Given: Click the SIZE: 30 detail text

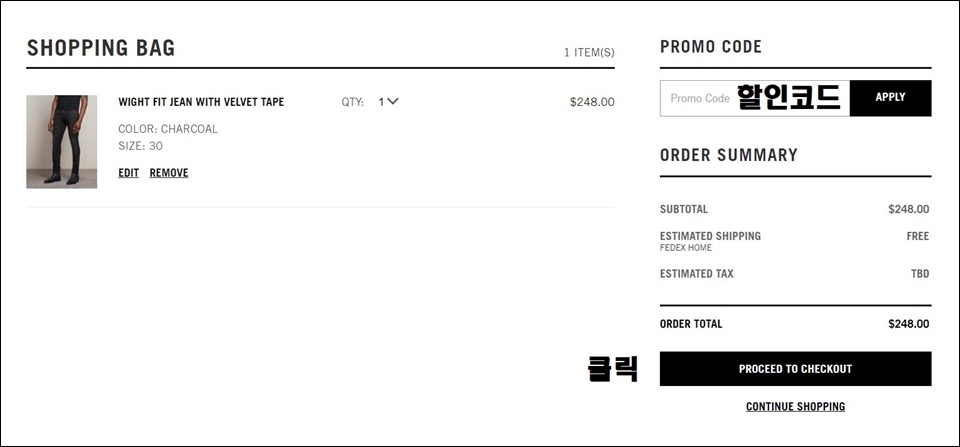Looking at the screenshot, I should pos(140,146).
